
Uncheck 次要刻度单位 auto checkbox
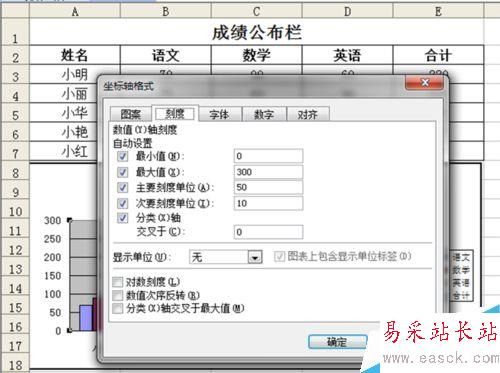[122, 203]
